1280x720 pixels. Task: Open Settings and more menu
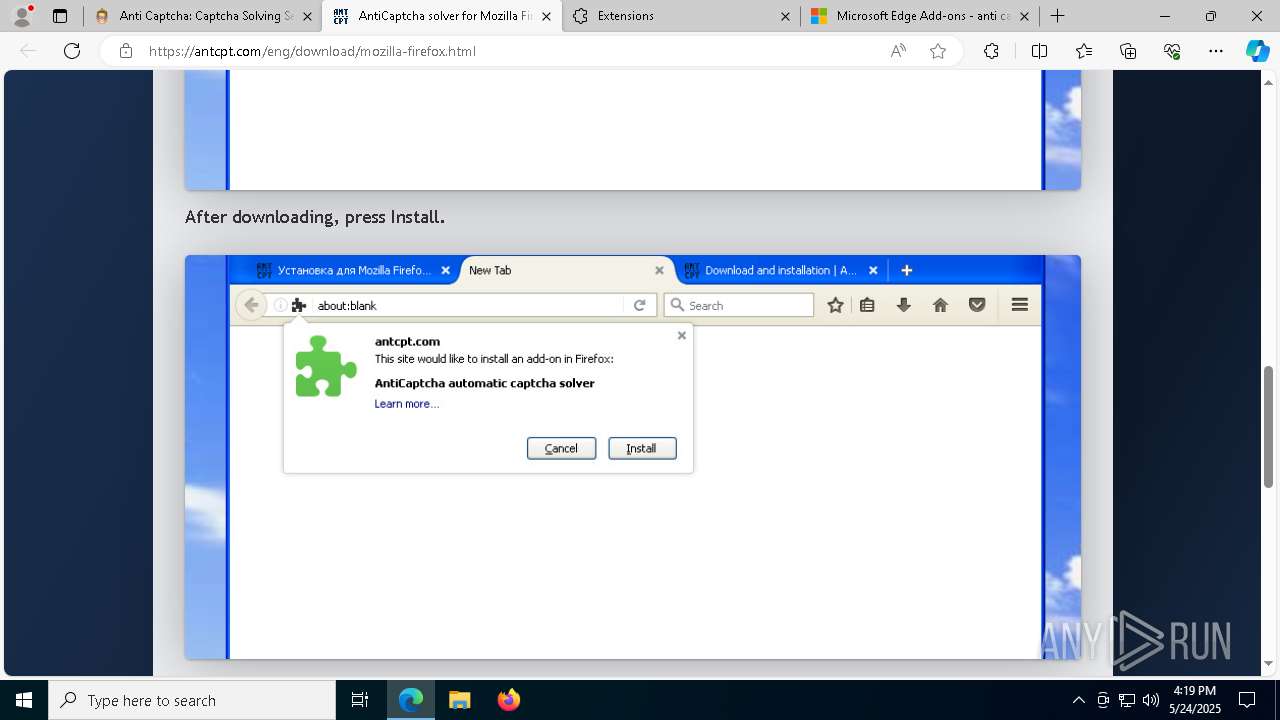[1216, 51]
